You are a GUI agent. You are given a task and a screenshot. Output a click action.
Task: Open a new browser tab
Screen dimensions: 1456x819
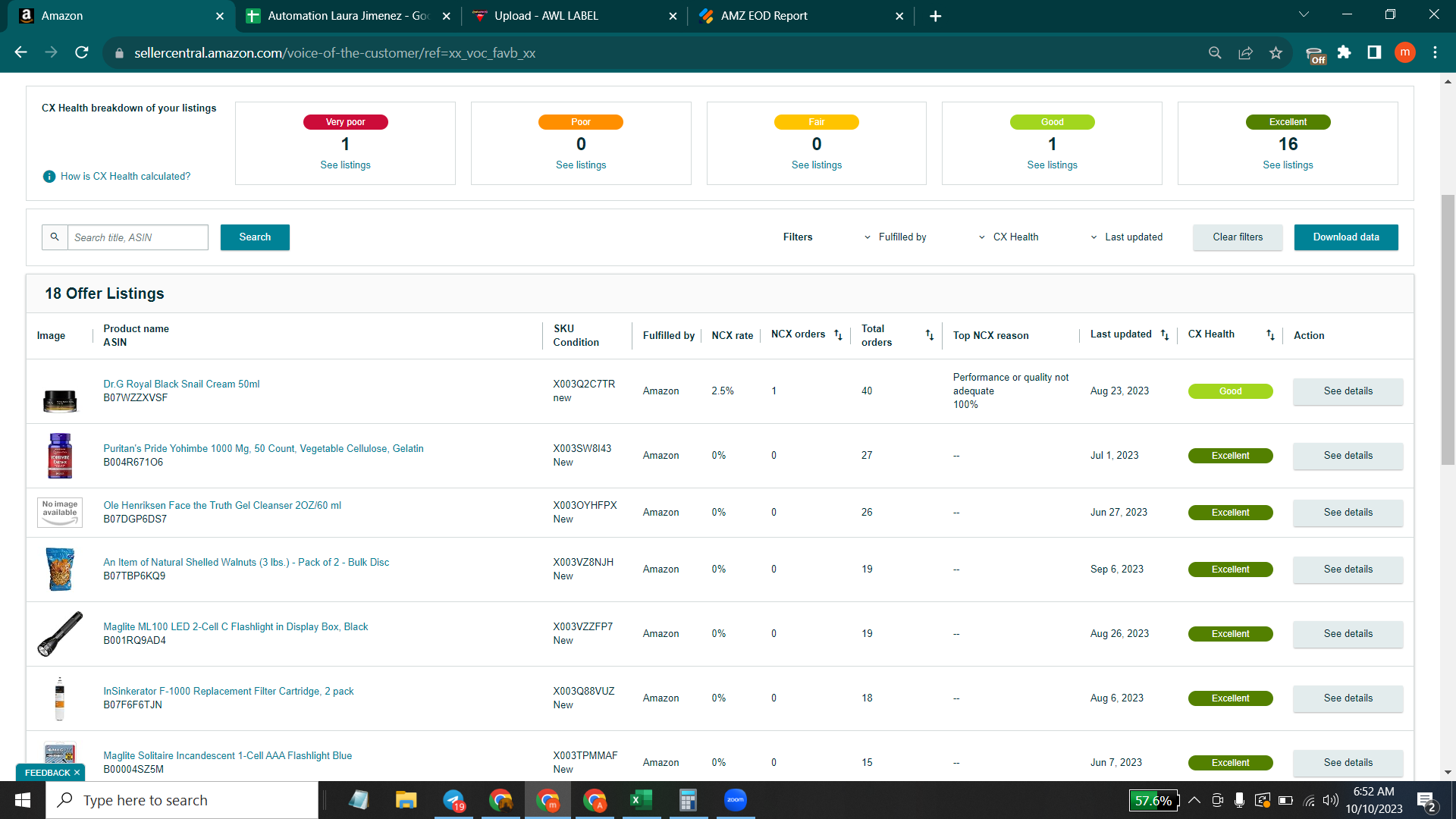935,16
